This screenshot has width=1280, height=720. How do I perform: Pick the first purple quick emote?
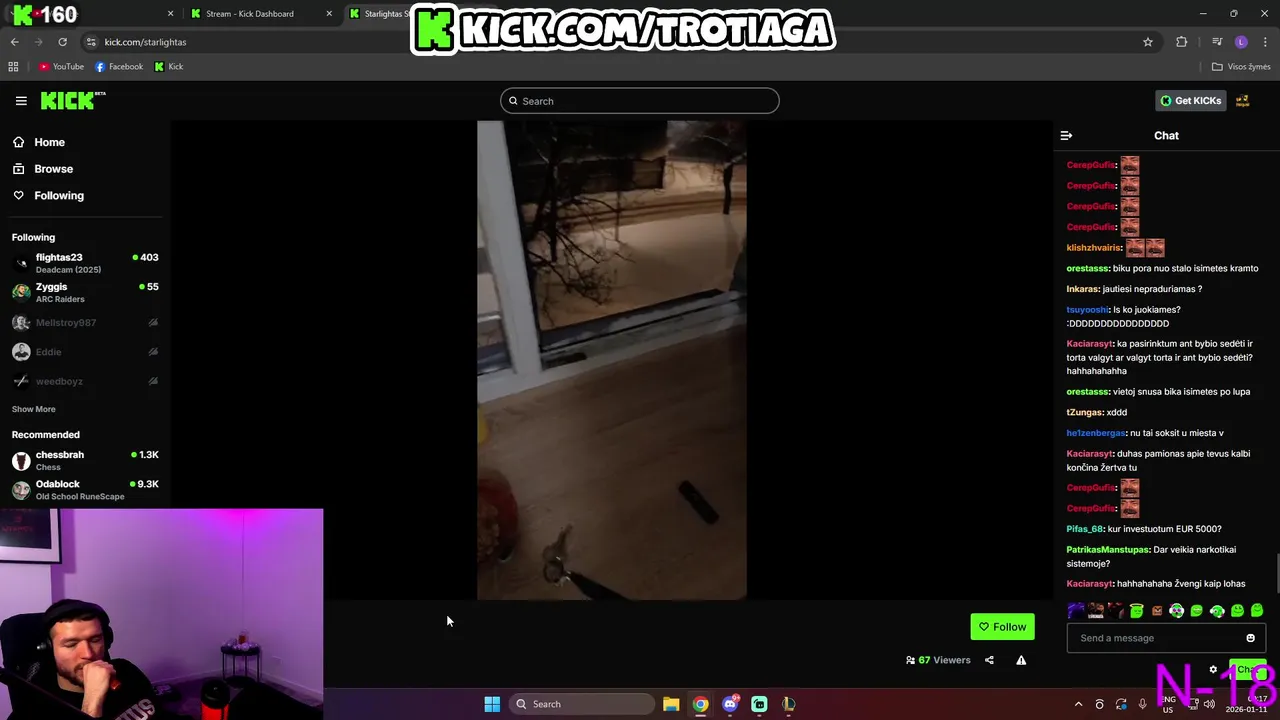pyautogui.click(x=1076, y=610)
